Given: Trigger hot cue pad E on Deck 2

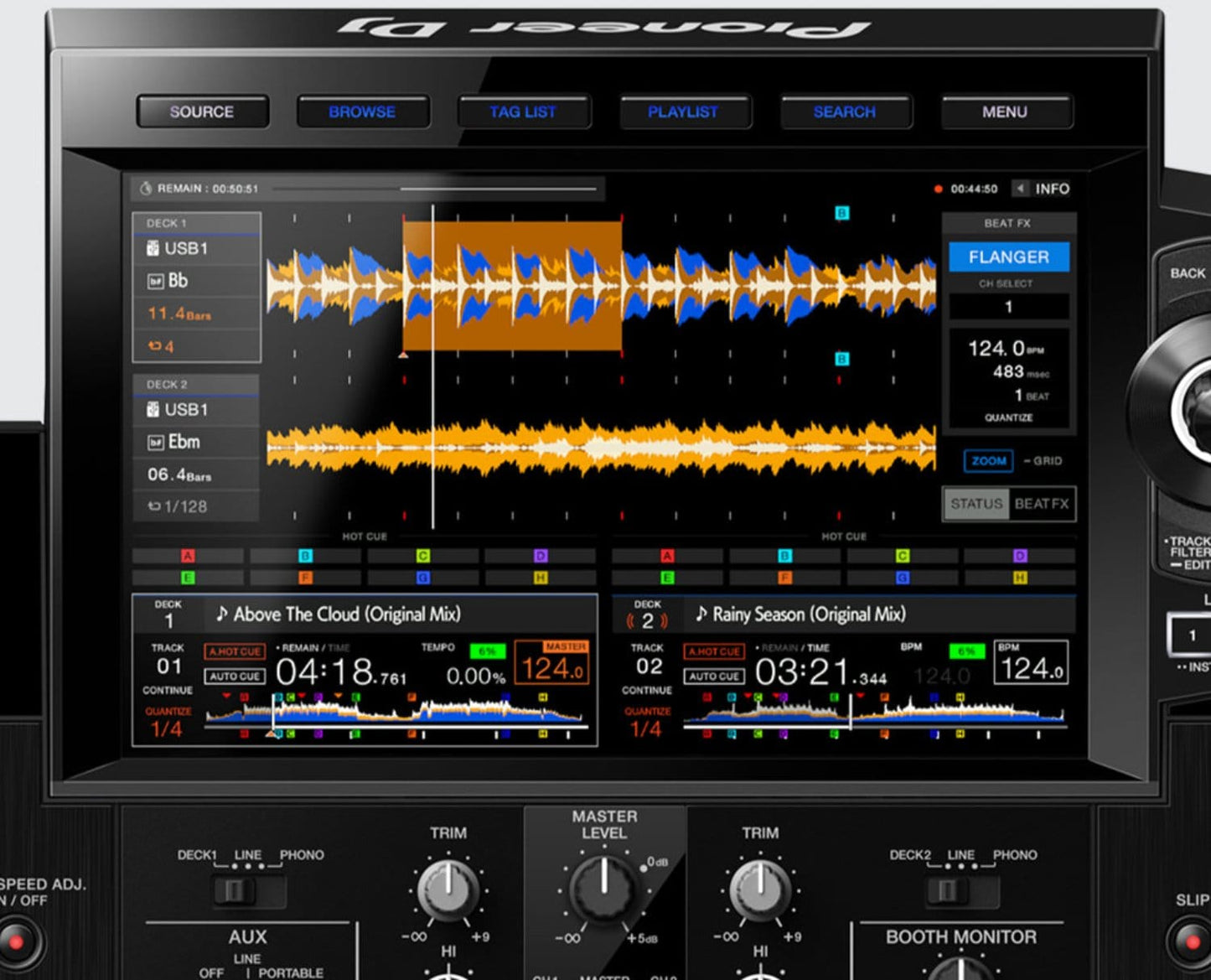Looking at the screenshot, I should click(x=666, y=576).
